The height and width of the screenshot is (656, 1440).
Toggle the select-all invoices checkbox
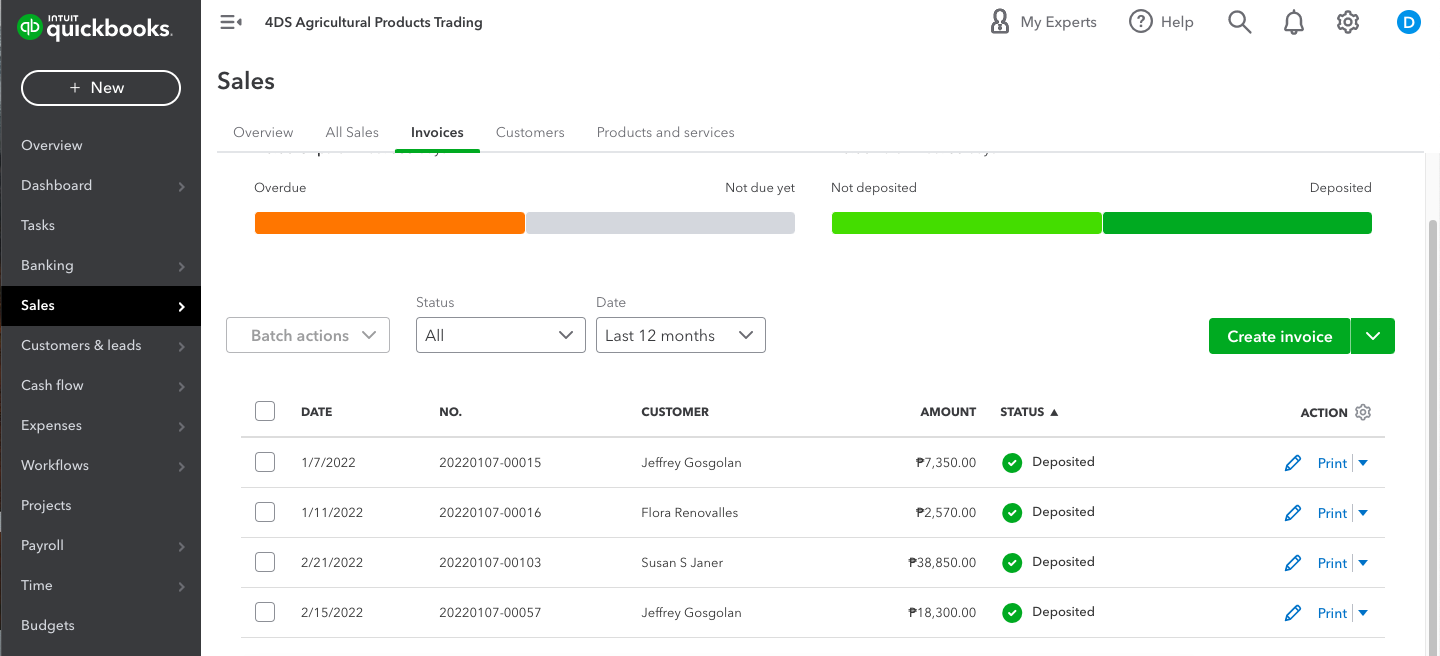click(x=265, y=411)
